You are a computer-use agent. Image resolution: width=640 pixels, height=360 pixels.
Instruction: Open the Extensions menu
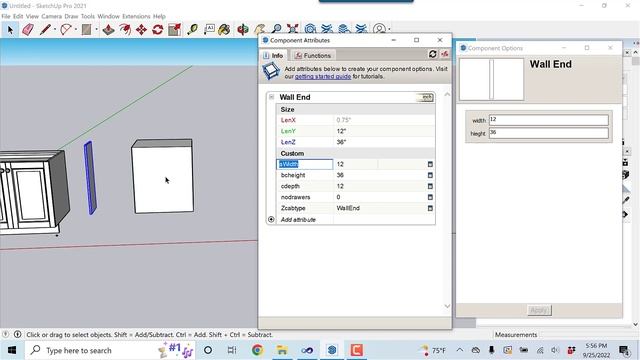coord(136,16)
